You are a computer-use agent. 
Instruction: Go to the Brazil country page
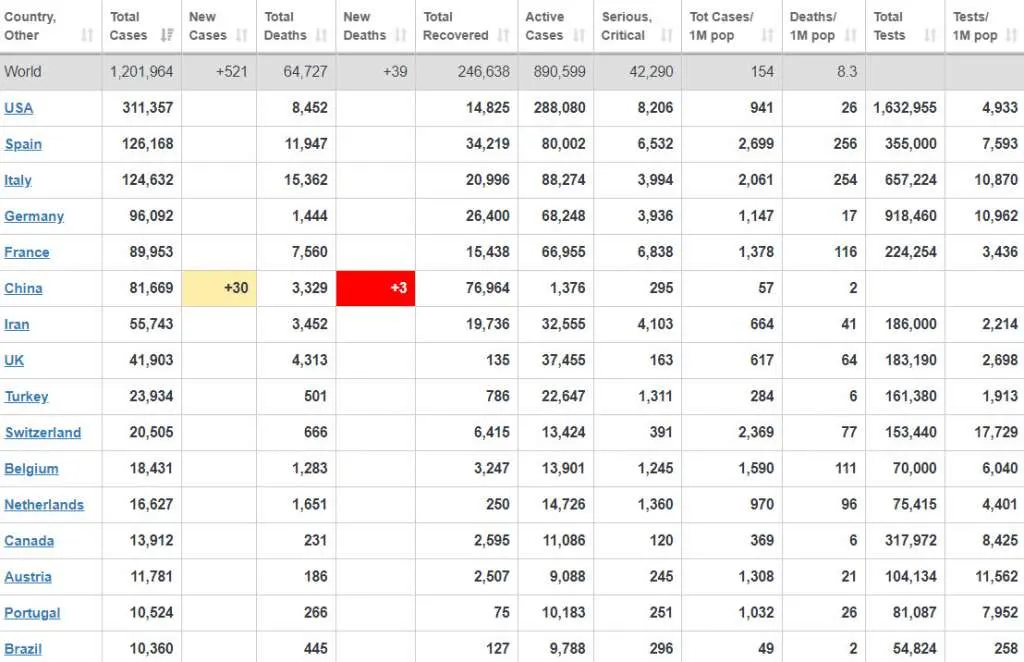[x=23, y=649]
